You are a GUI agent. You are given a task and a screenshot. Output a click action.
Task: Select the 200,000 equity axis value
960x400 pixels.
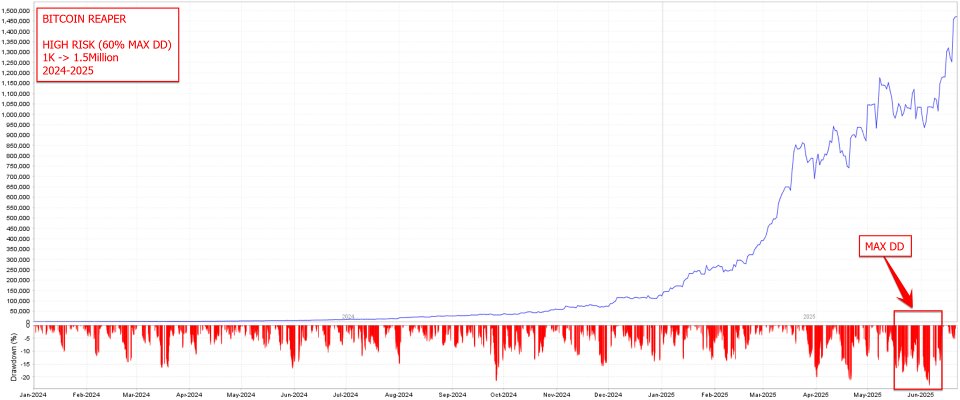pos(19,281)
